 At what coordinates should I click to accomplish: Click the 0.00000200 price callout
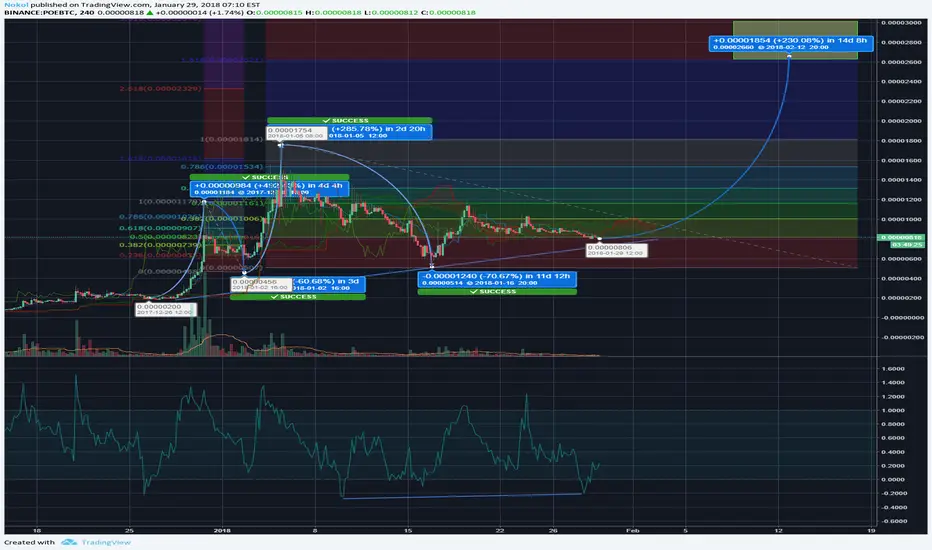click(x=165, y=310)
